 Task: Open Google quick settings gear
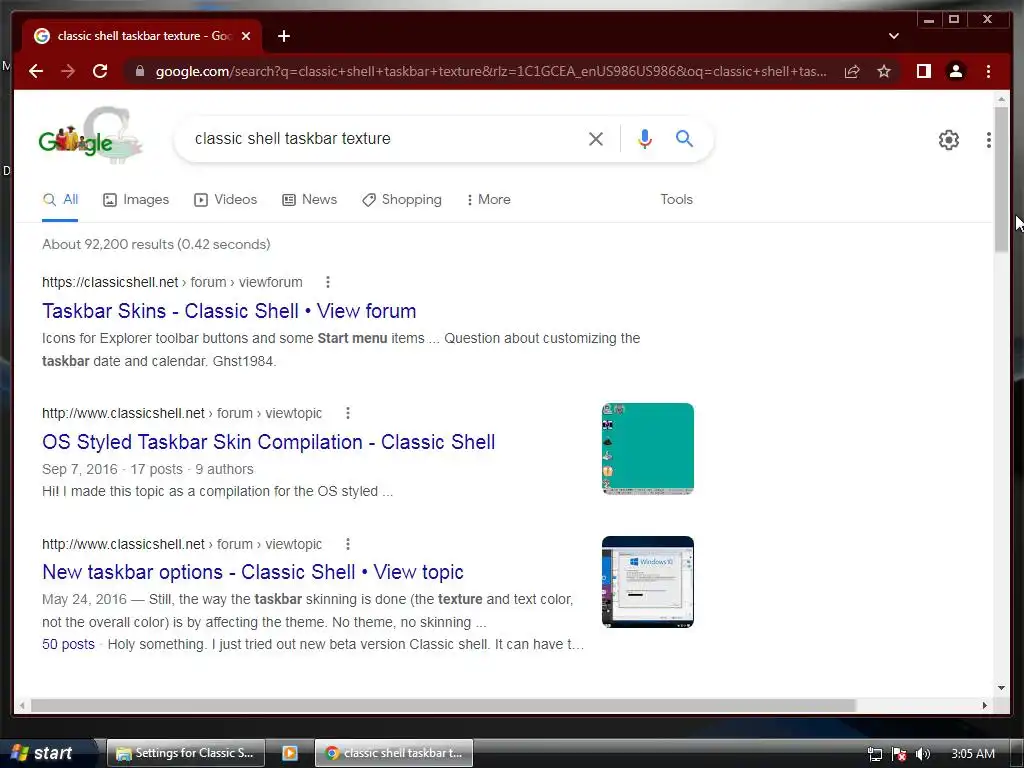coord(948,140)
